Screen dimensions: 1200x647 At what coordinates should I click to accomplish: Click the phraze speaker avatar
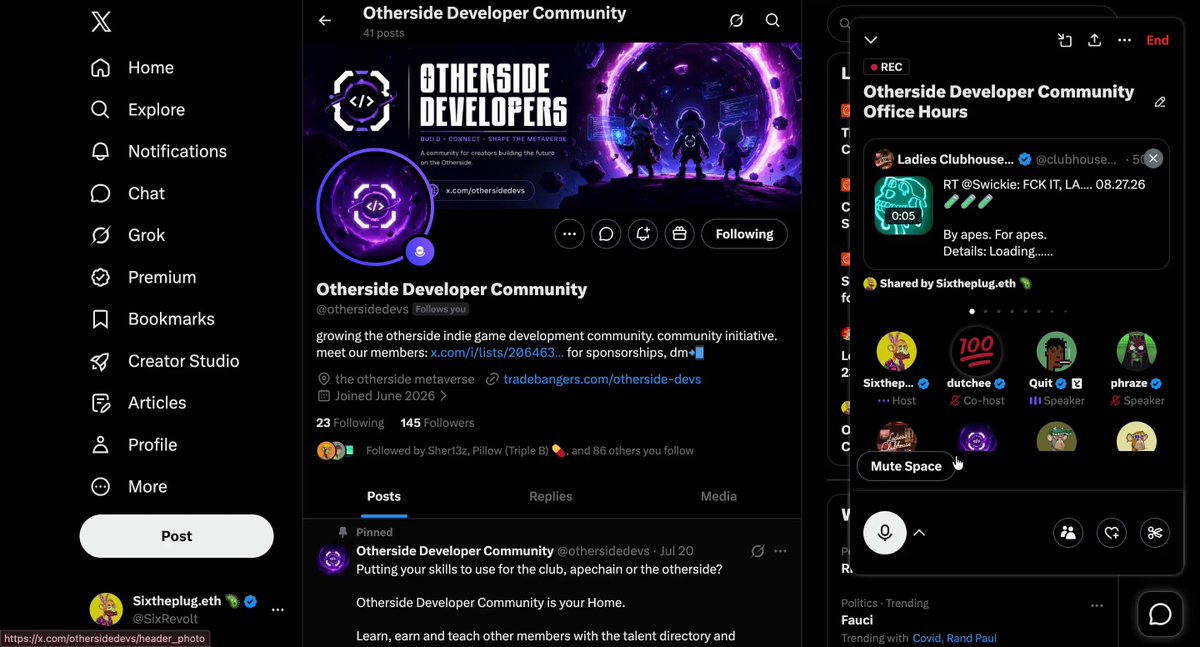[x=1137, y=351]
